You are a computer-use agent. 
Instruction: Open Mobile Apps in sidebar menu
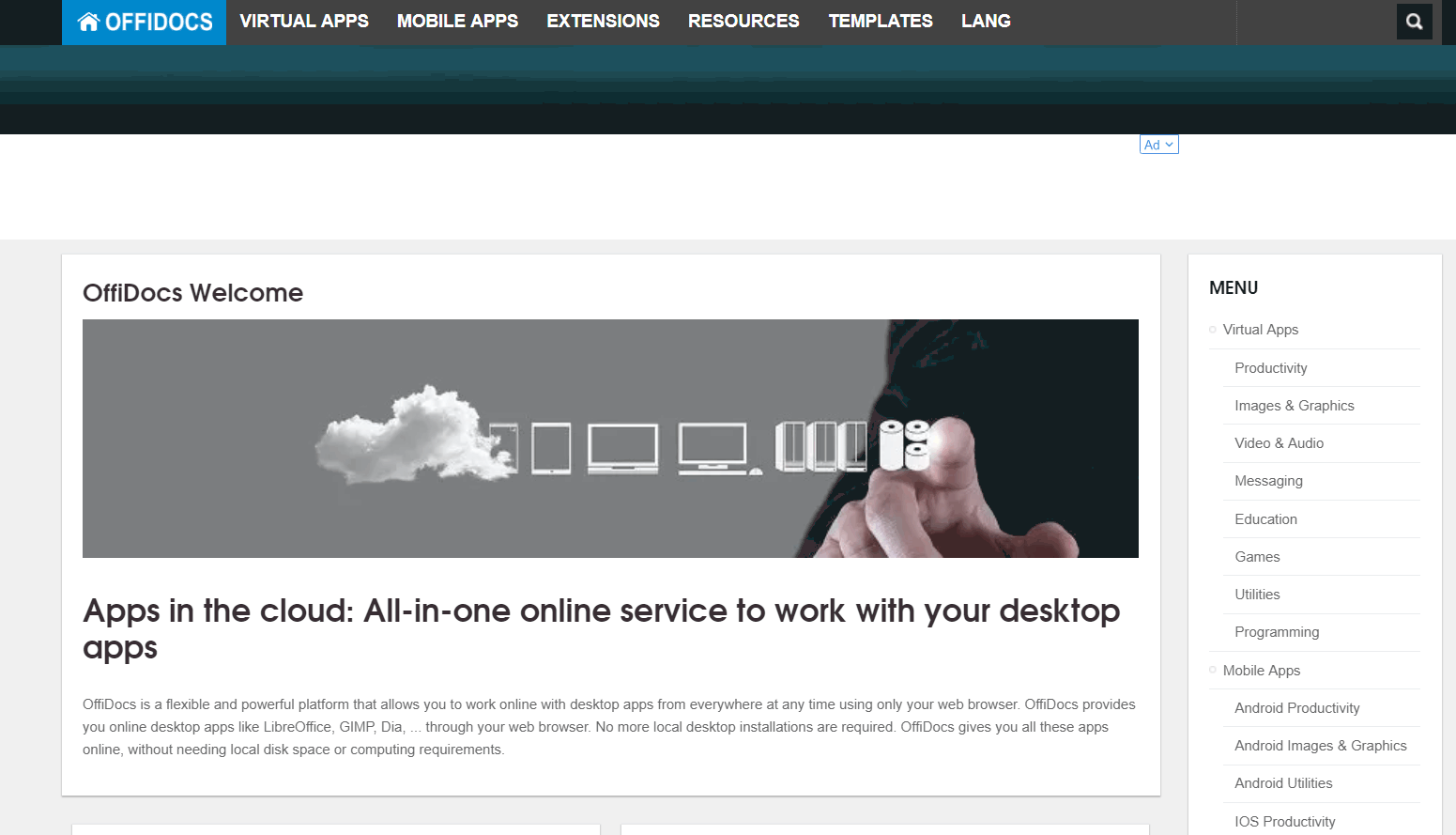pyautogui.click(x=1262, y=671)
